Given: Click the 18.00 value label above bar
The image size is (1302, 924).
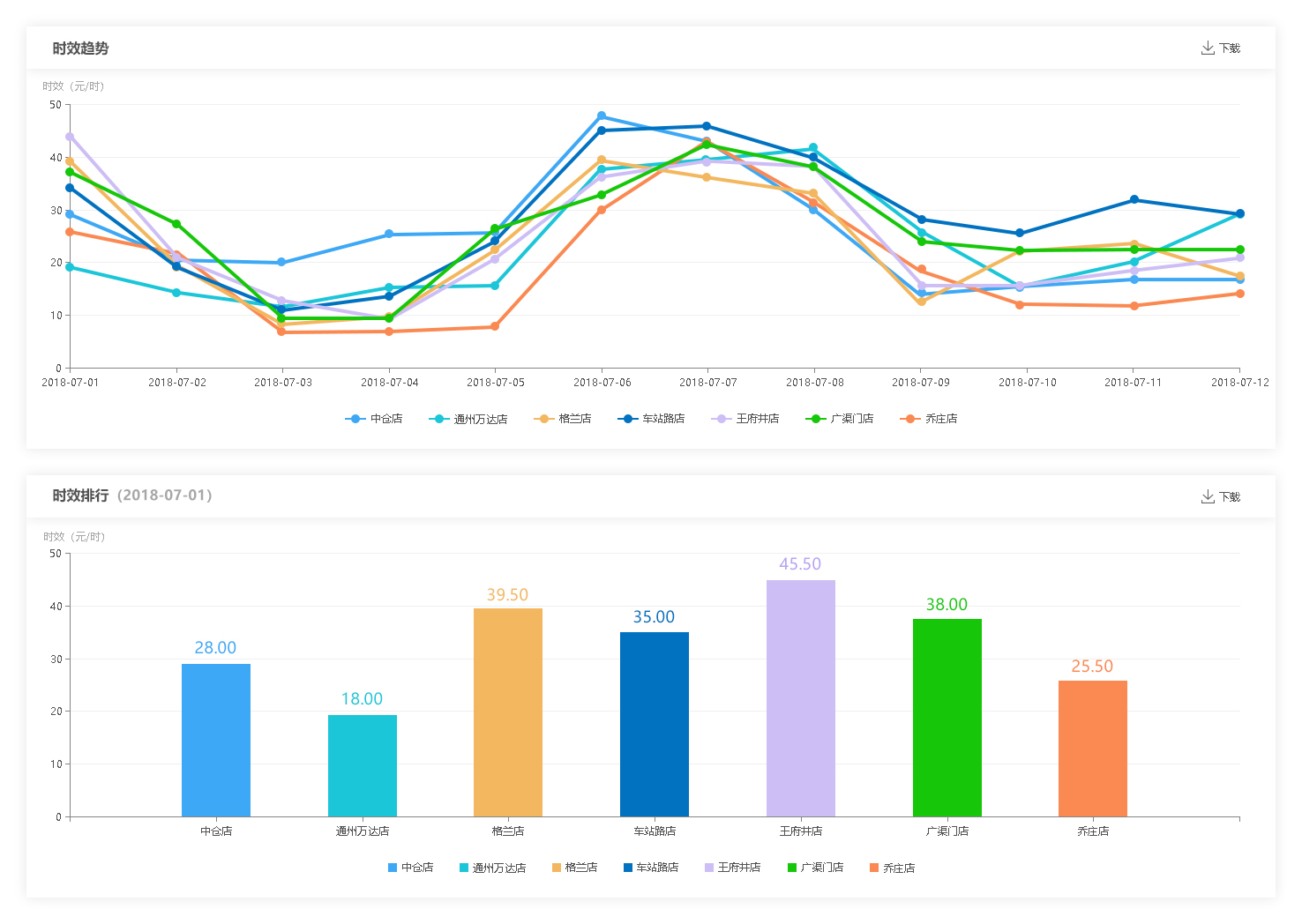Looking at the screenshot, I should [363, 699].
